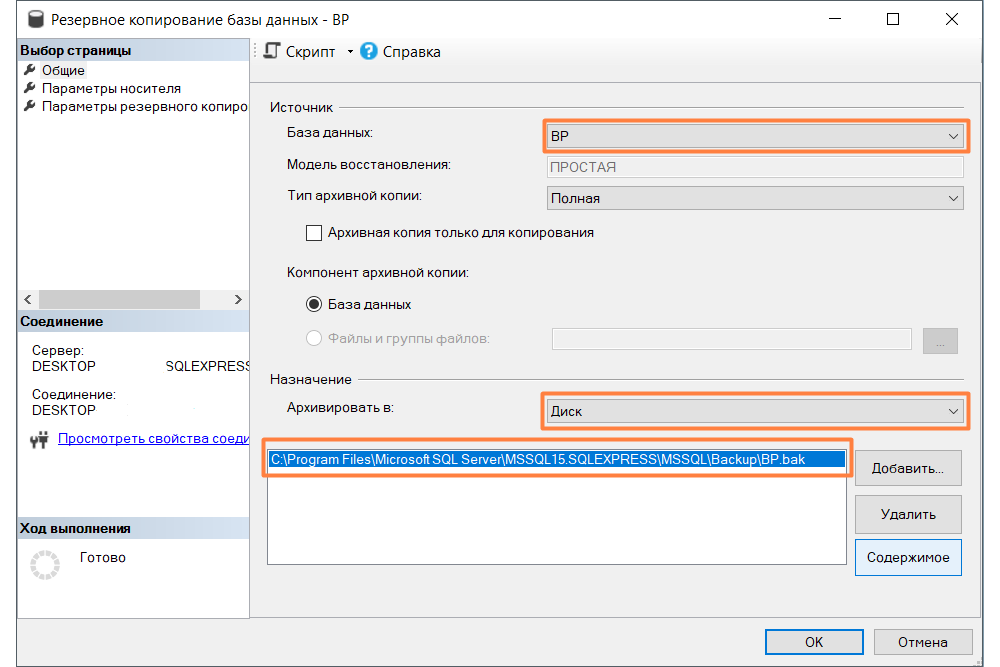Select the BP.bak backup destination path

click(x=557, y=459)
